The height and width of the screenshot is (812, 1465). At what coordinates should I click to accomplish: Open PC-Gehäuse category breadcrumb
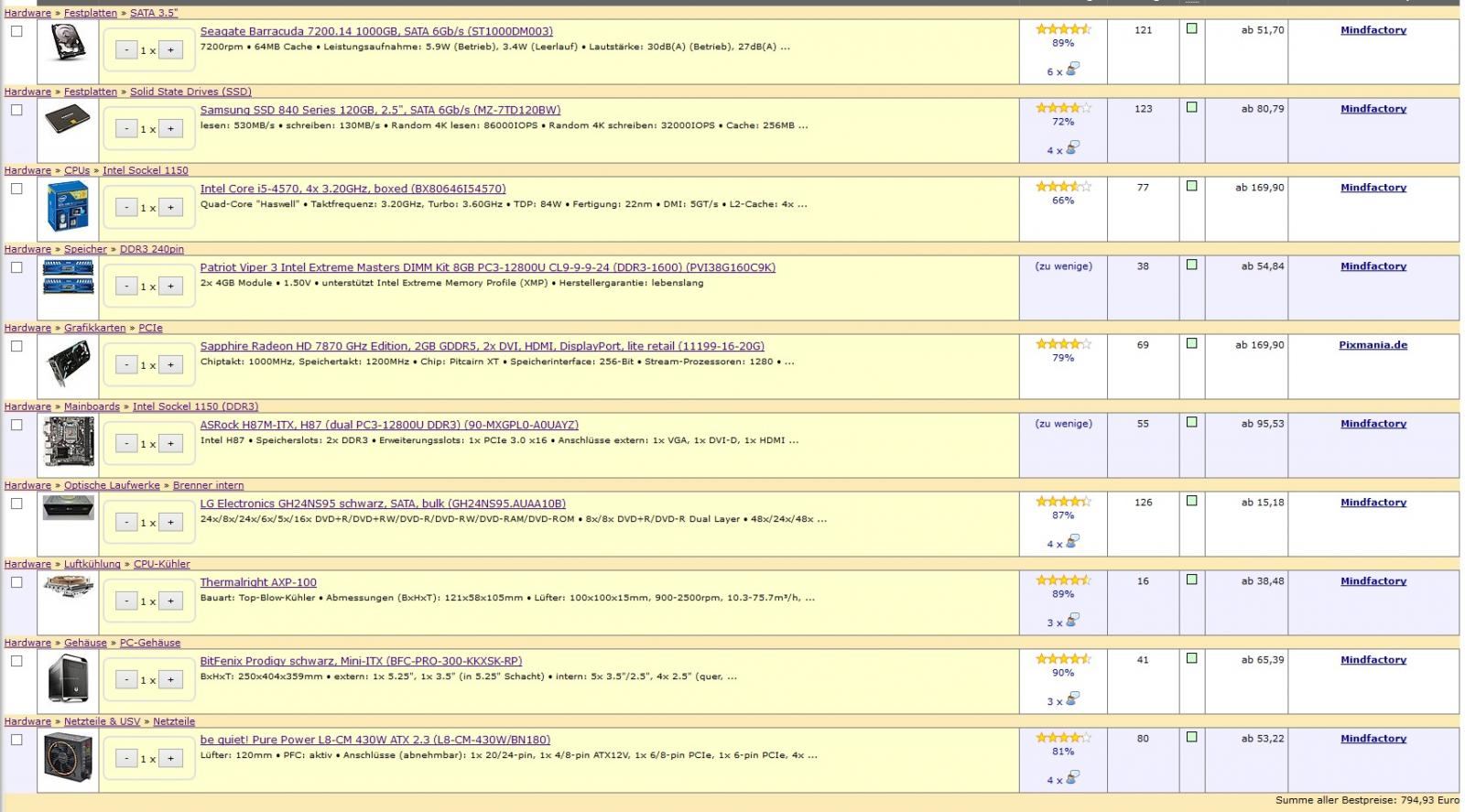point(150,643)
